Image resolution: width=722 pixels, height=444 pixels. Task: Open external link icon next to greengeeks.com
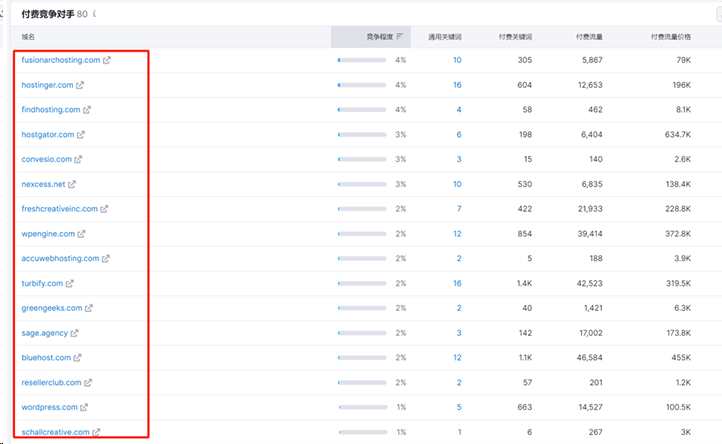pyautogui.click(x=89, y=308)
